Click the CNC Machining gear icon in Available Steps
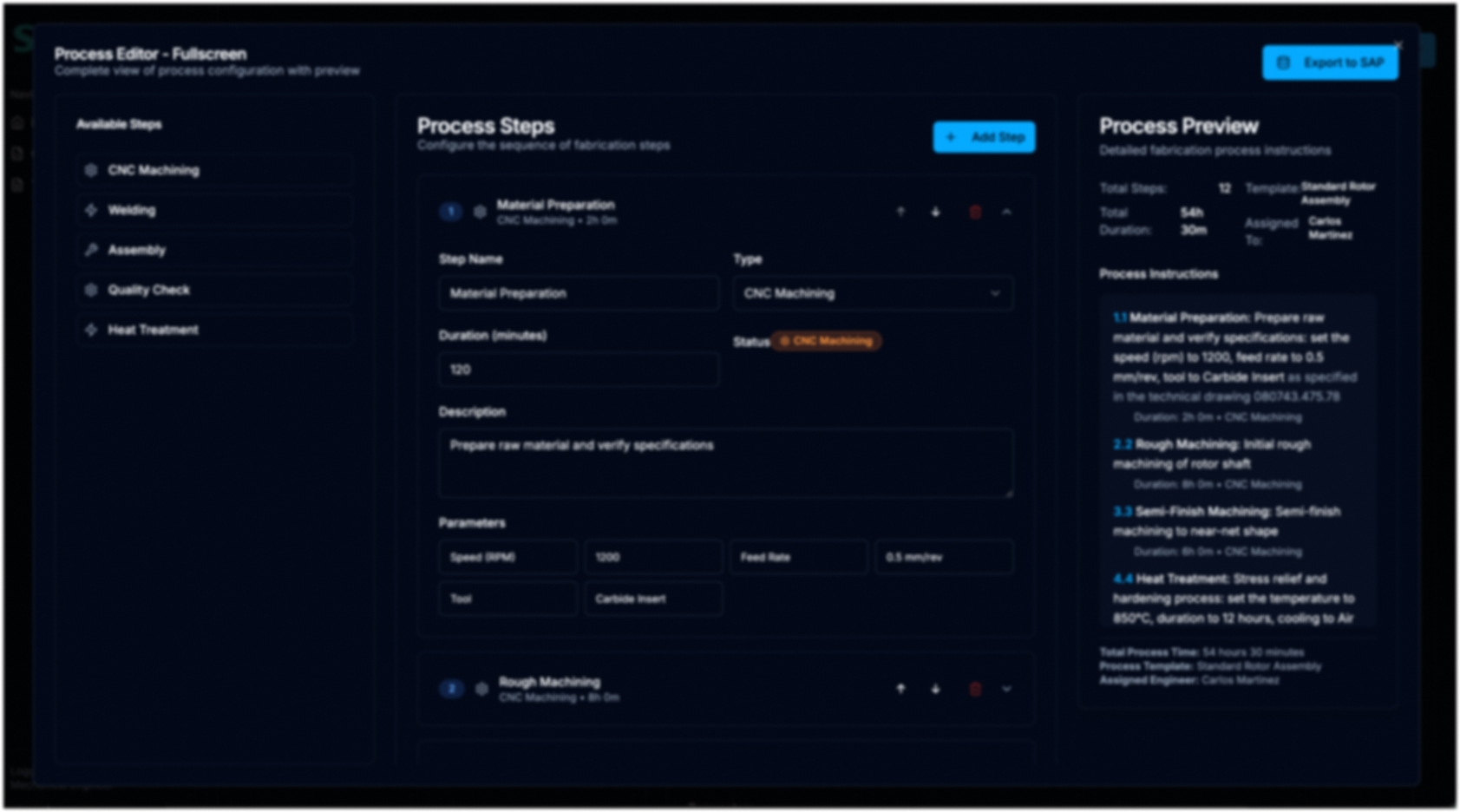This screenshot has width=1460, height=812. (x=91, y=170)
